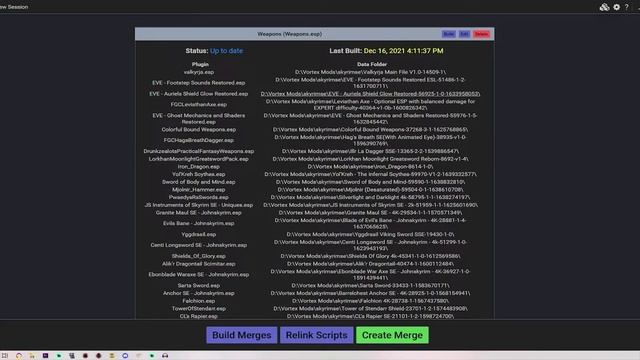The image size is (640, 360).
Task: Select 'Sword of Body and Mind.esp' plugin
Action: 199,182
